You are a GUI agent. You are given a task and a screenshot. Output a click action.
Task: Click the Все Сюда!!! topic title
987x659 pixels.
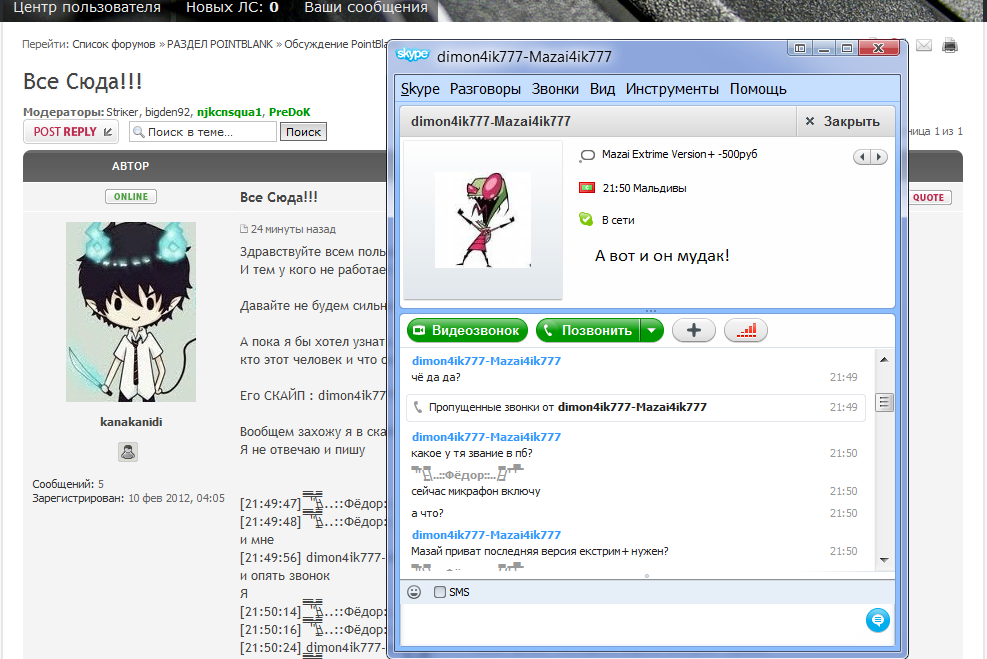[82, 82]
